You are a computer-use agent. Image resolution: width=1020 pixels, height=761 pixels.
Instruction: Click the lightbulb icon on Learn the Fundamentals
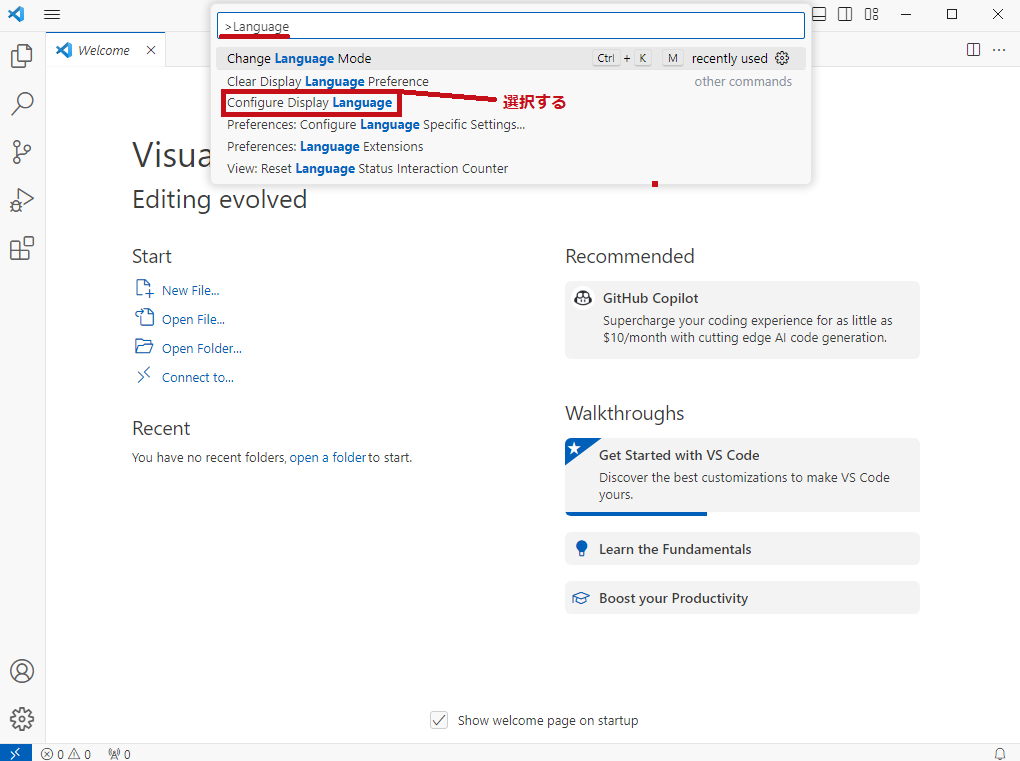(x=582, y=548)
